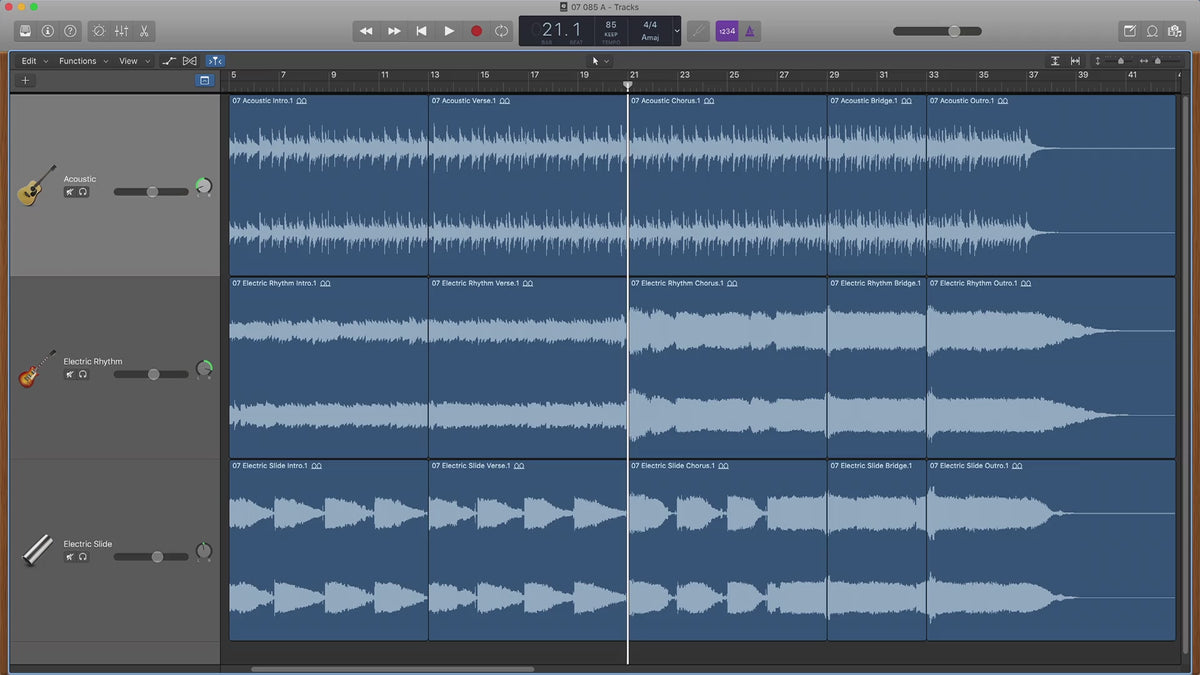Open the Loop Browser
Viewport: 1200px width, 675px height.
pyautogui.click(x=1152, y=31)
